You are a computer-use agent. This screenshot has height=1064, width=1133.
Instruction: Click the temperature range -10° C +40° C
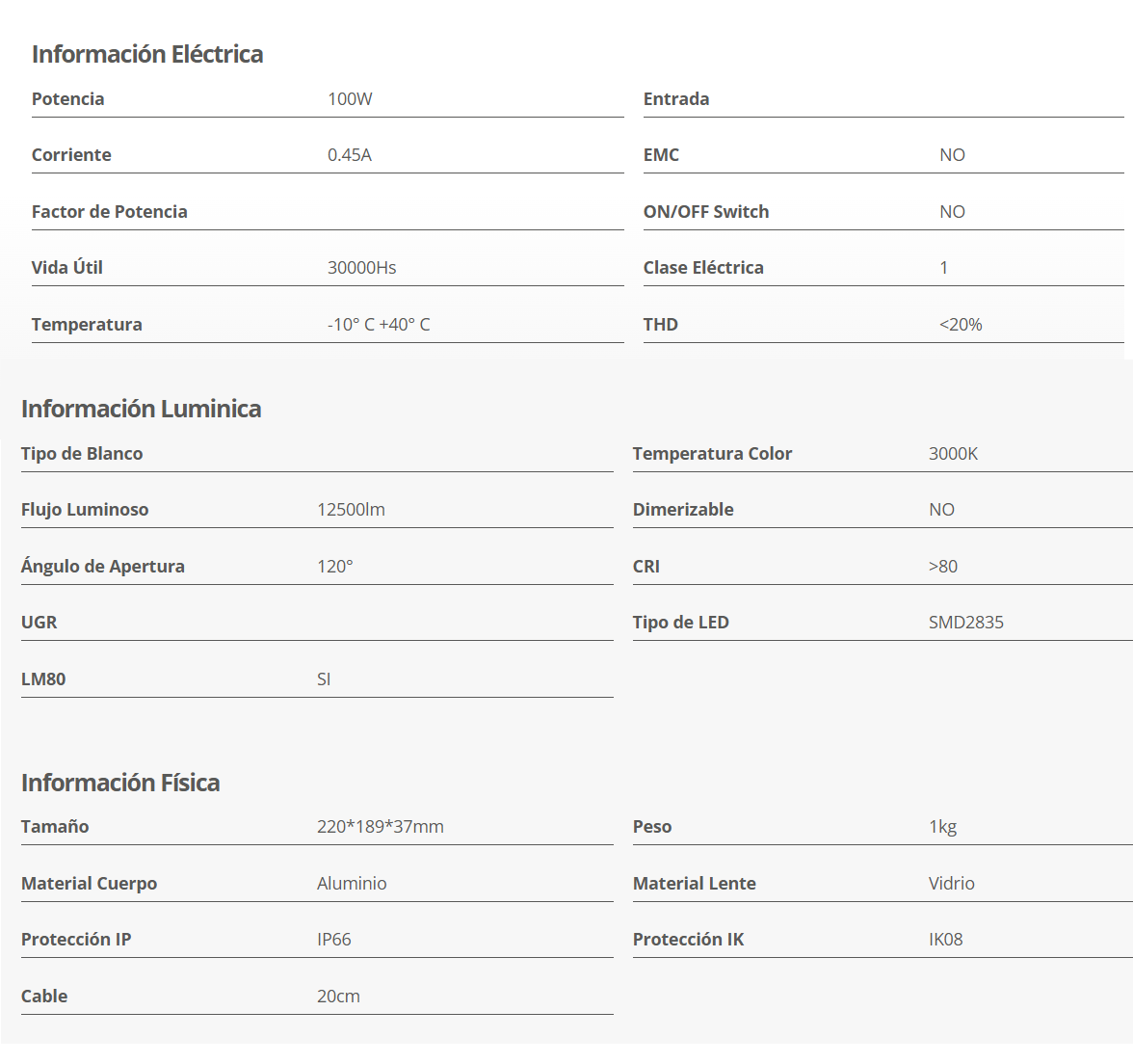(x=379, y=325)
